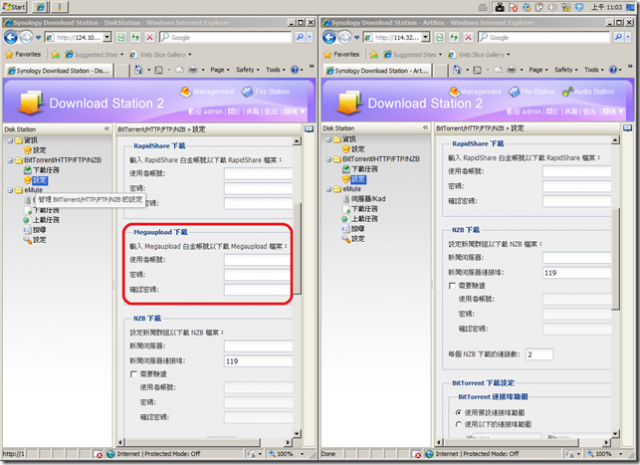
Task: Collapse Disk Station sidebar in right window
Action: coord(425,128)
